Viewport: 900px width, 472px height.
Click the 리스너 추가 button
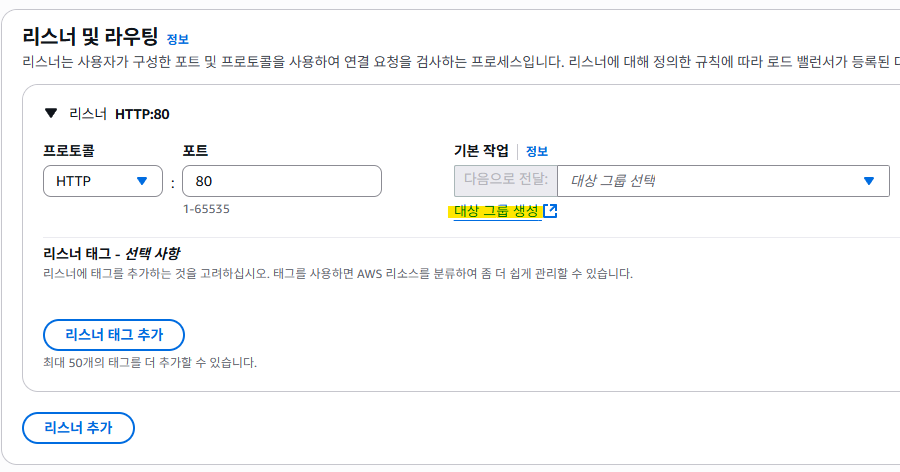[78, 428]
